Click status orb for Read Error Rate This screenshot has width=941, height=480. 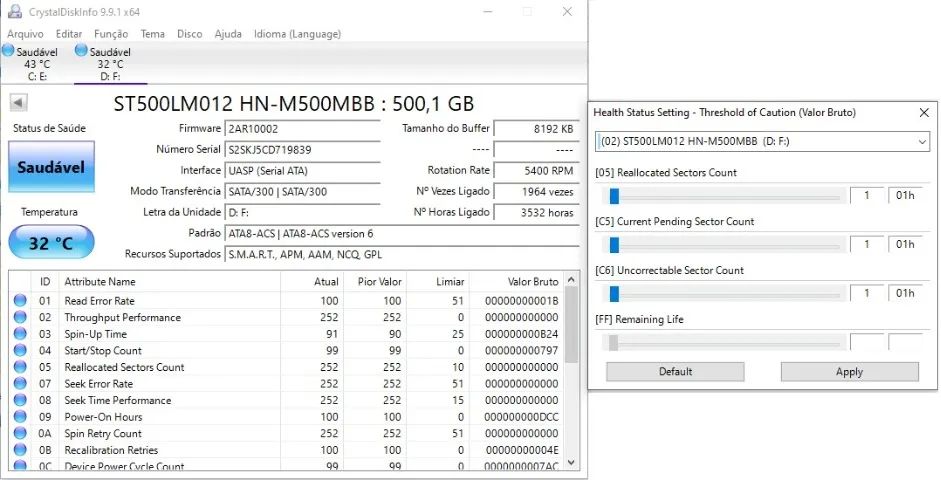tap(20, 301)
